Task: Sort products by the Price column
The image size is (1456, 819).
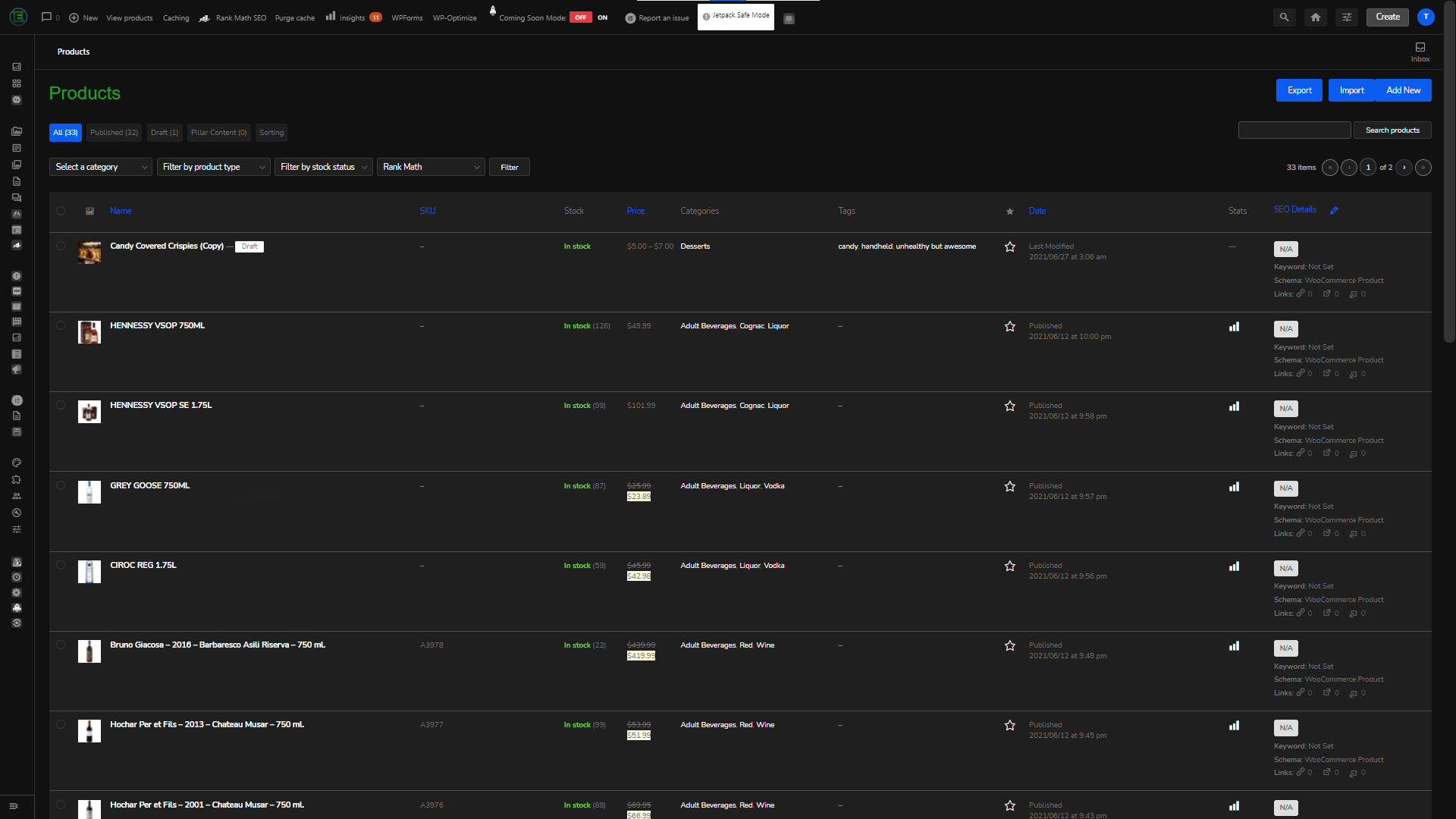Action: [635, 211]
